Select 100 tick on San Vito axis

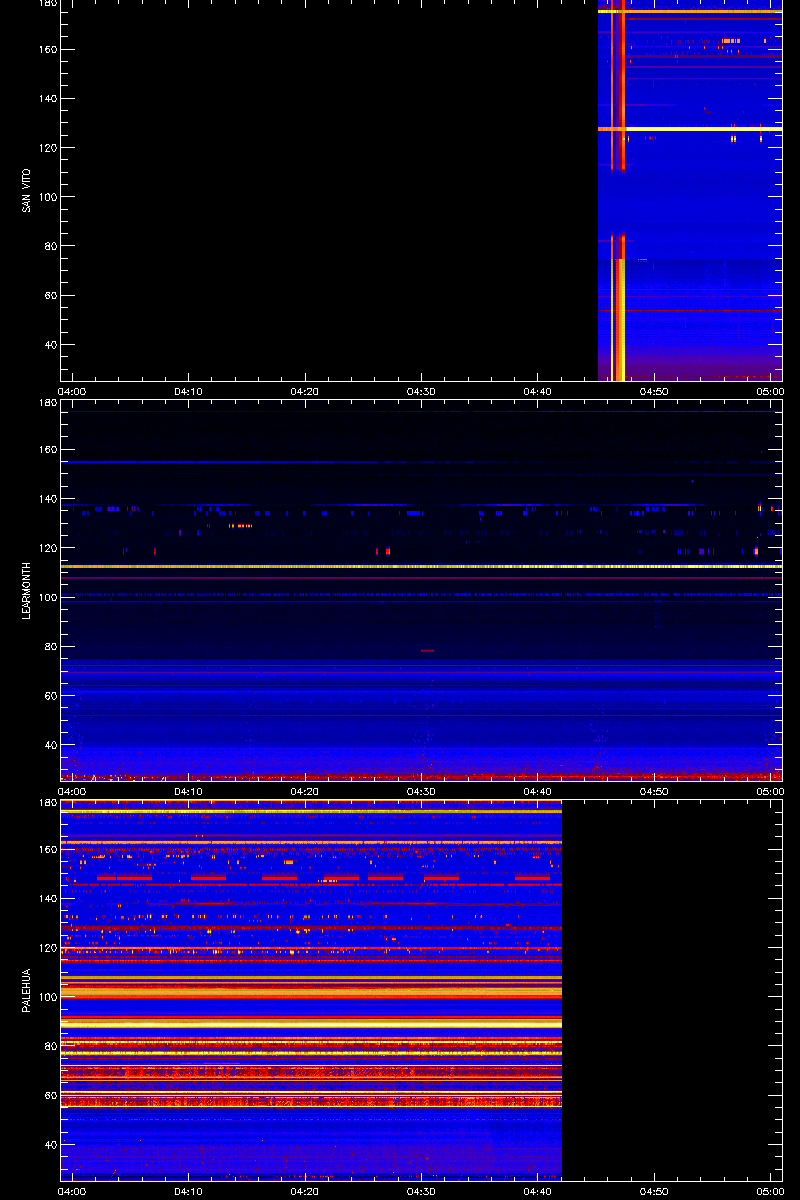(47, 197)
